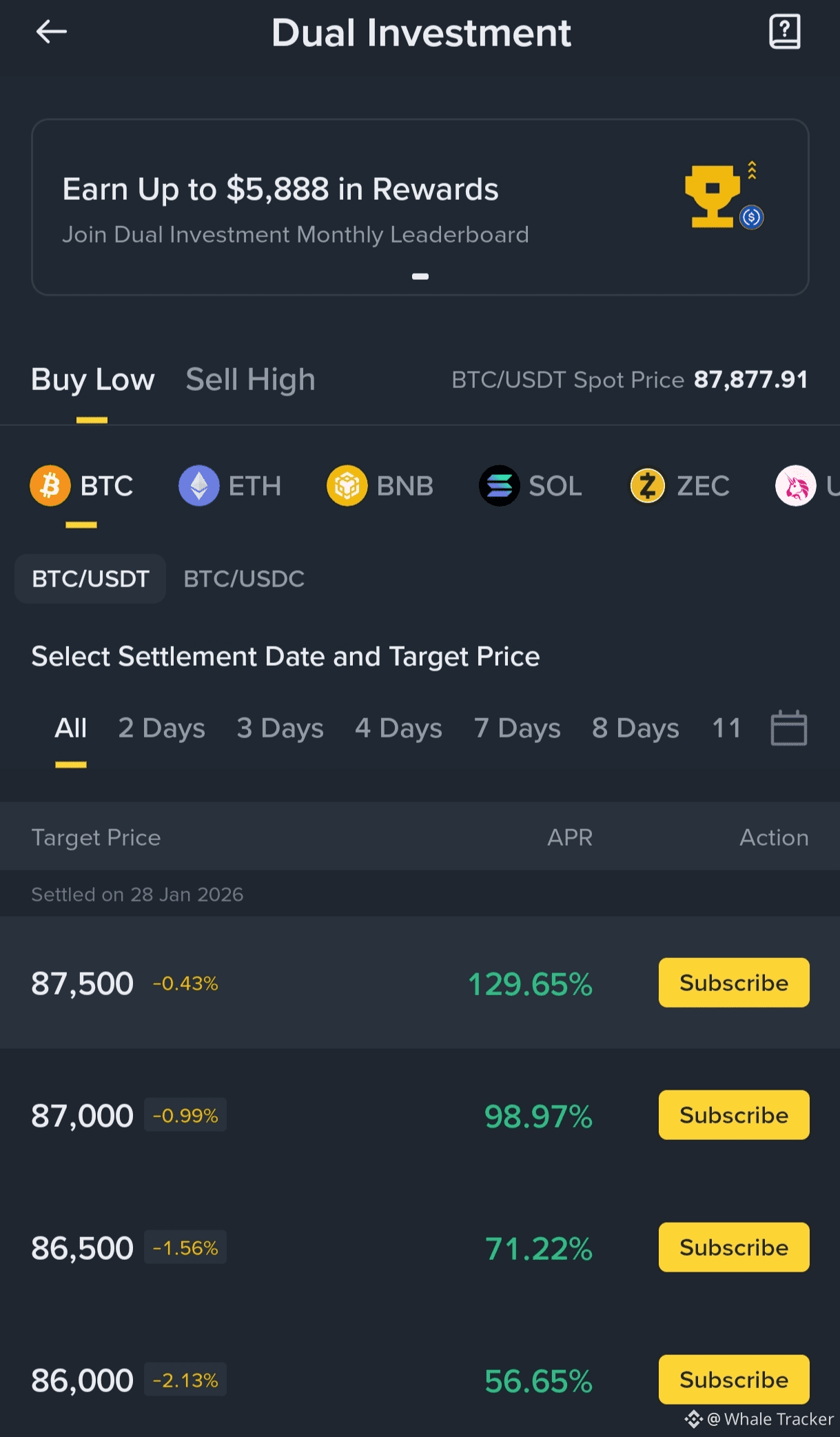Switch to the Sell High tab
Viewport: 840px width, 1437px height.
[x=250, y=380]
